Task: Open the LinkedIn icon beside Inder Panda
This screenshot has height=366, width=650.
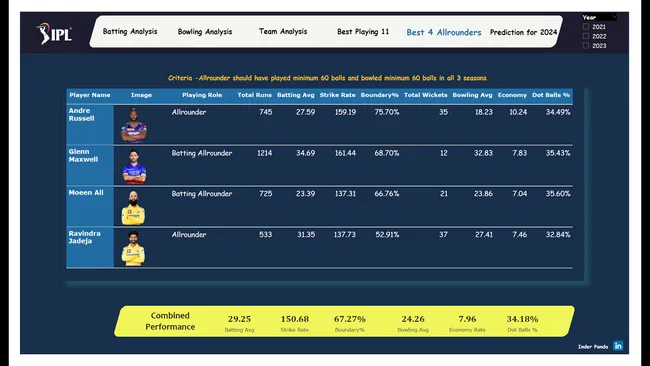Action: coord(618,346)
